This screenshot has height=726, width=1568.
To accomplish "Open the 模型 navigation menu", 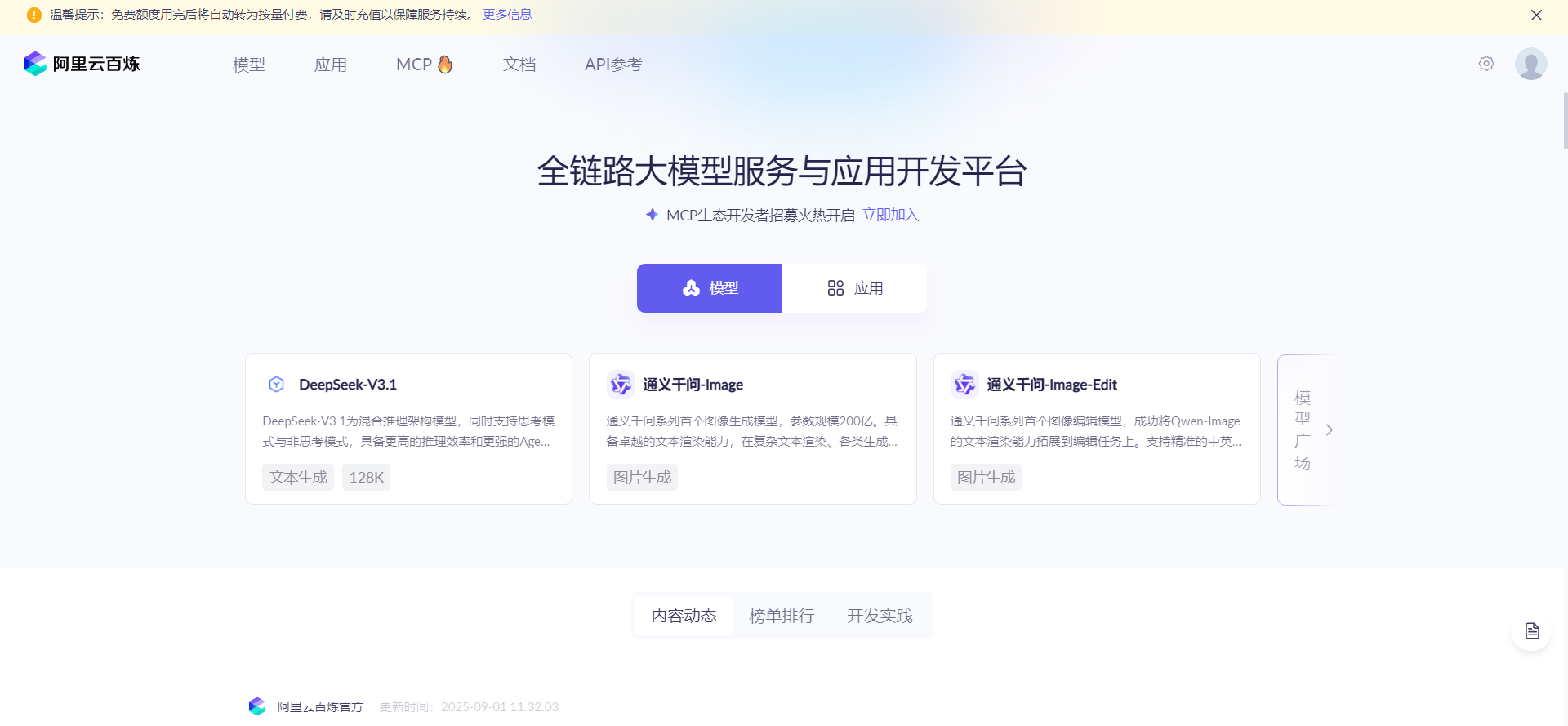I will coord(249,65).
